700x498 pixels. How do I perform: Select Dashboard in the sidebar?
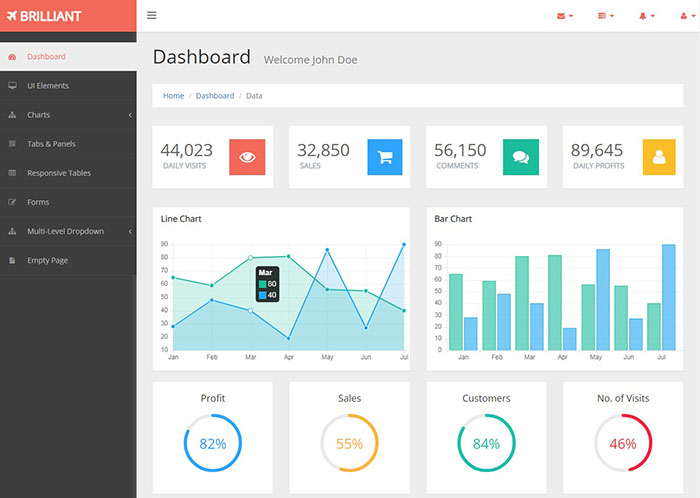pyautogui.click(x=46, y=57)
